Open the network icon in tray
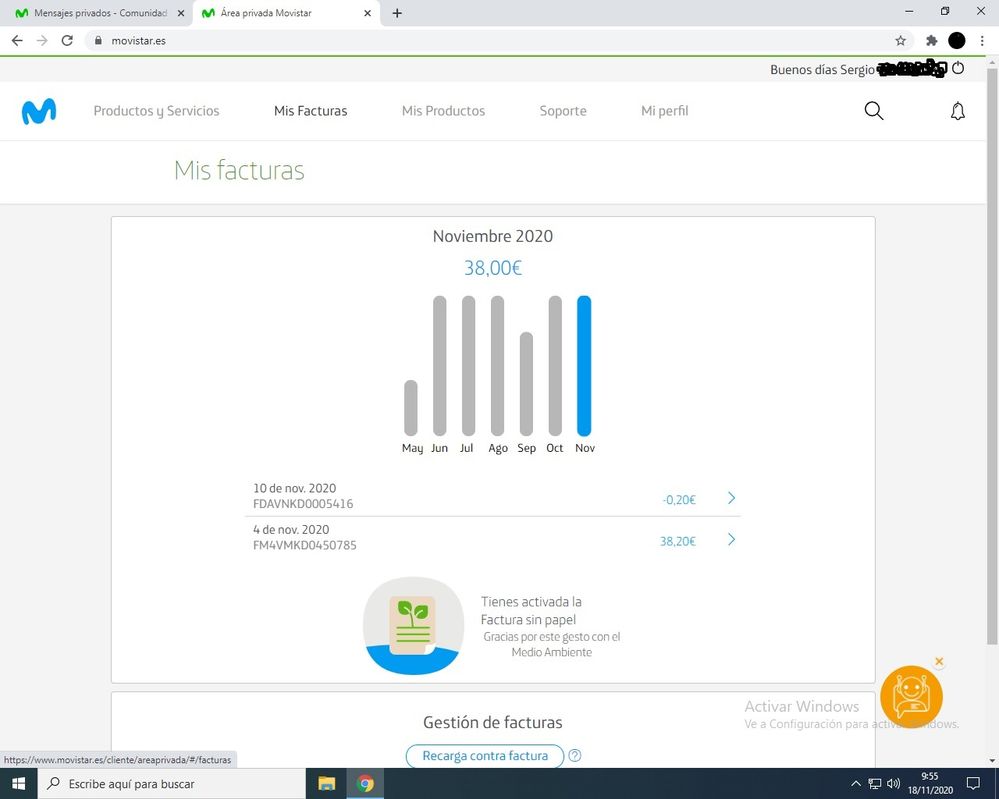The height and width of the screenshot is (799, 999). click(x=875, y=784)
